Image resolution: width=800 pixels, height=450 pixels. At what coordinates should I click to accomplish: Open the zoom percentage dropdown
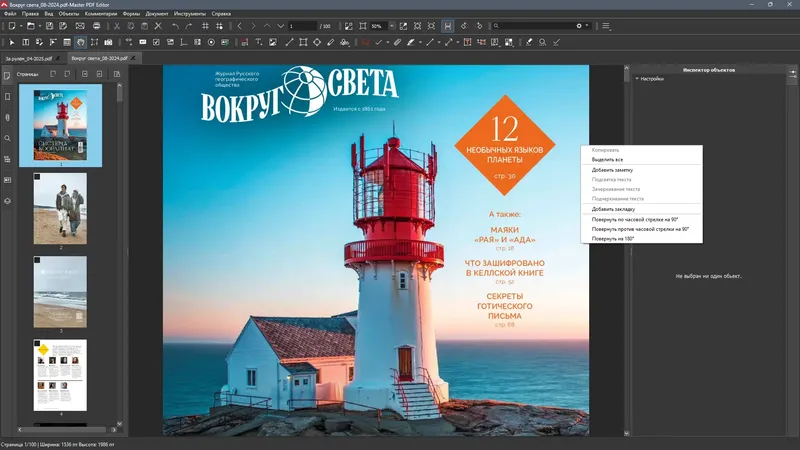tap(391, 25)
